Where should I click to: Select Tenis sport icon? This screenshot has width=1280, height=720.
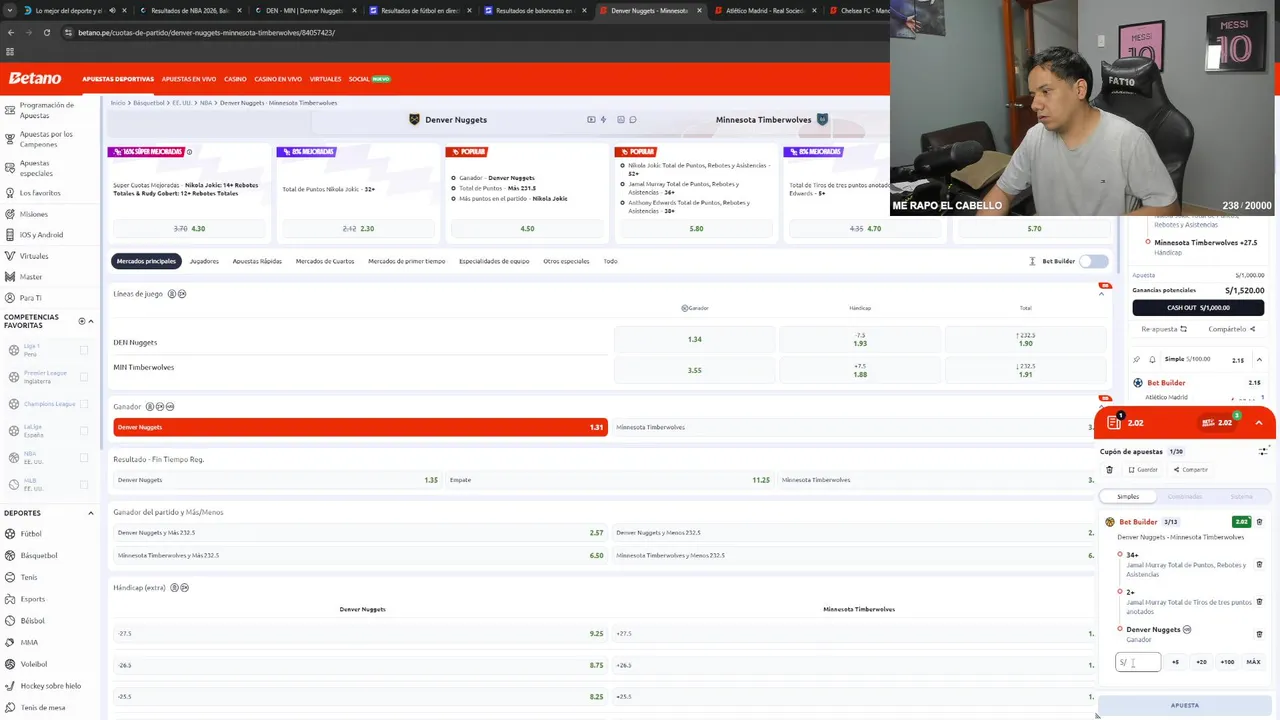[10, 577]
